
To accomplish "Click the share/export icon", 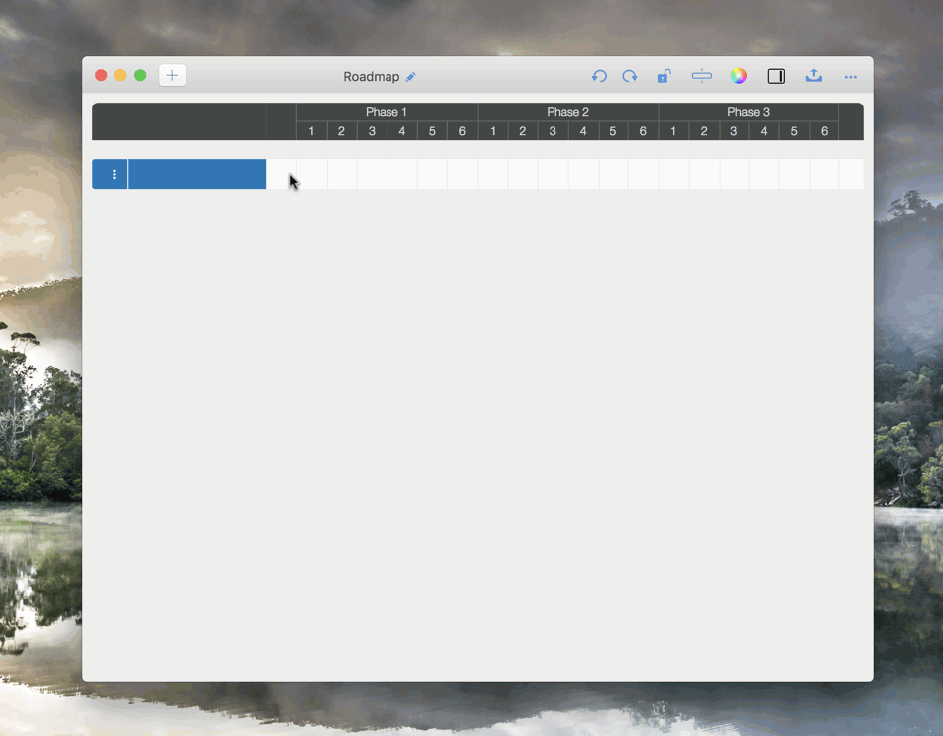I will click(x=814, y=76).
